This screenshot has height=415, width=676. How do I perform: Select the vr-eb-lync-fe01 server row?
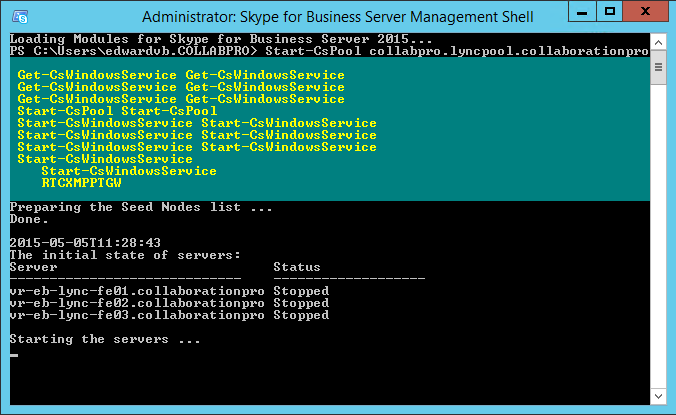click(169, 291)
